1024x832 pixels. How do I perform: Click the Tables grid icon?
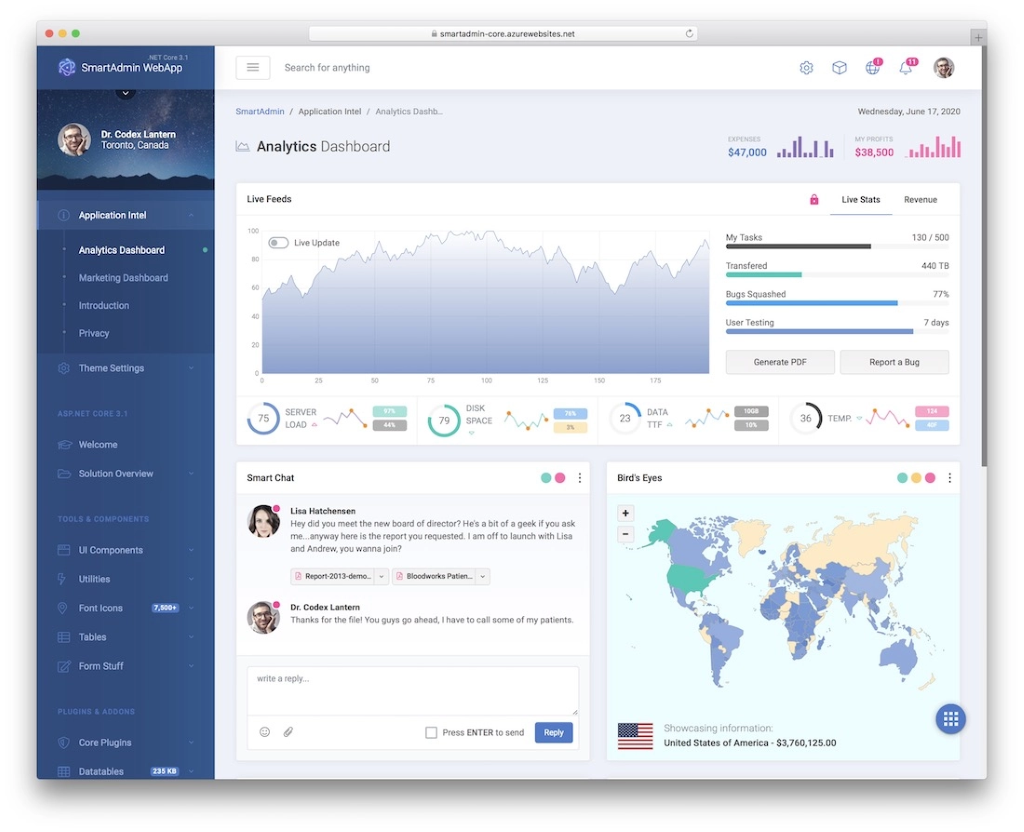[64, 637]
